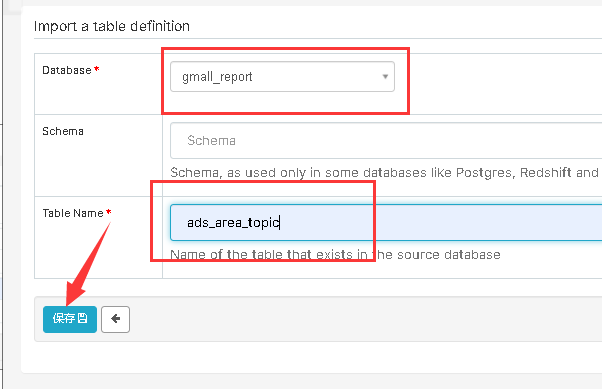This screenshot has height=389, width=602.
Task: Click the 'Import a table definition' heading
Action: [112, 26]
